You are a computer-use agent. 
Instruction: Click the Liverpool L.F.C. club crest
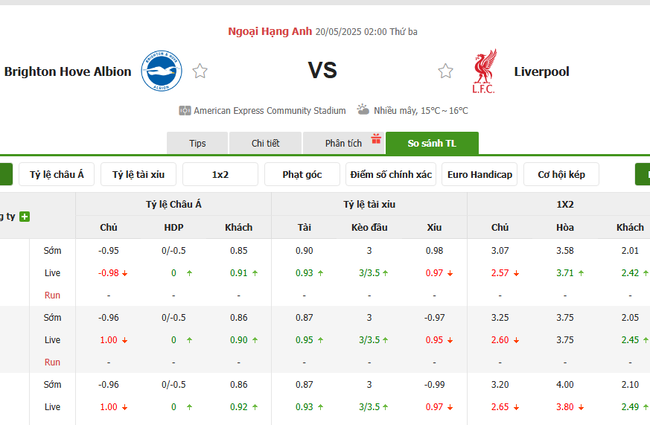tap(484, 71)
